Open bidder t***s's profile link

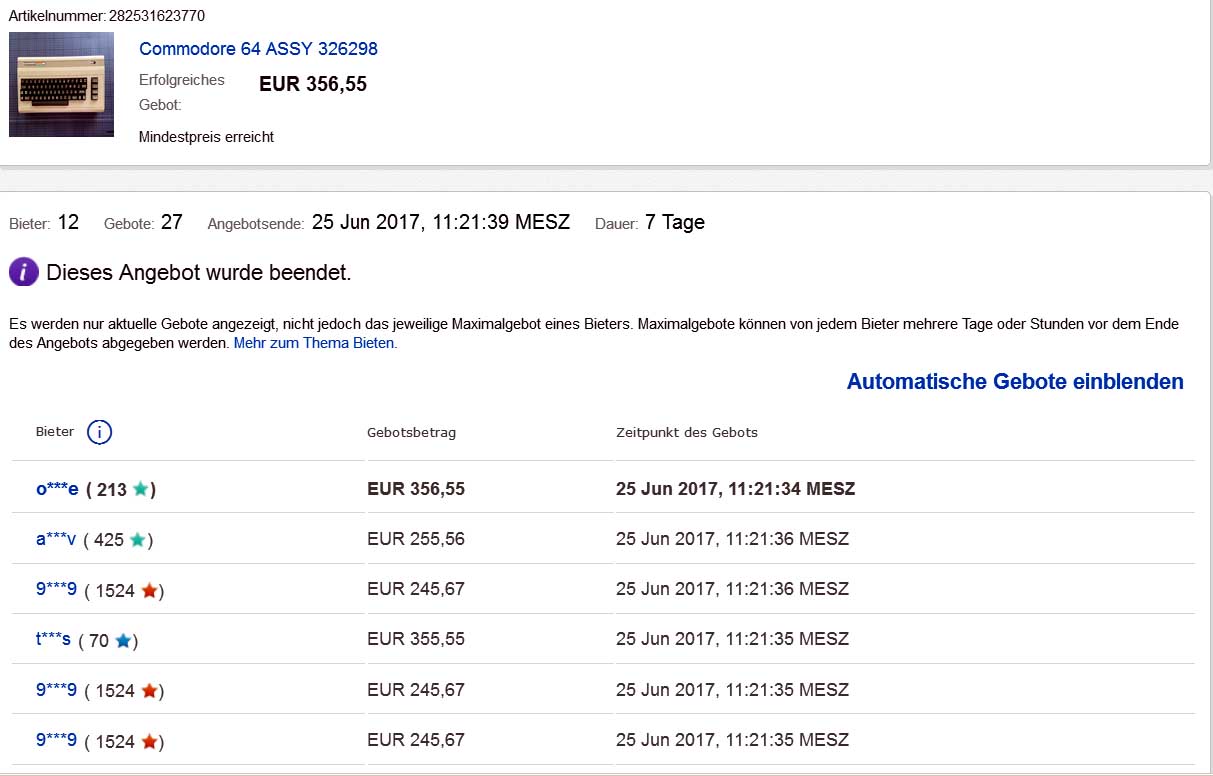click(x=53, y=640)
